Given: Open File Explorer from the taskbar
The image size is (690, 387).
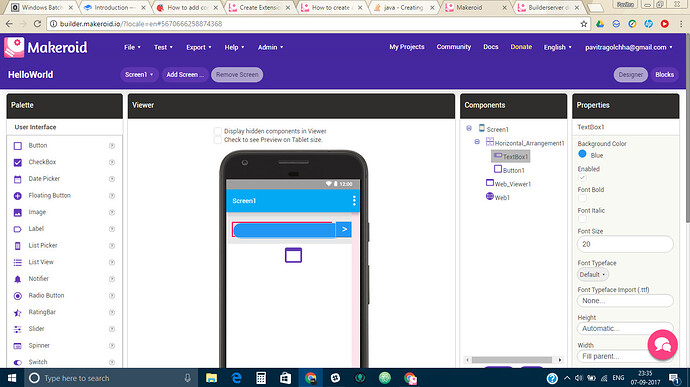Looking at the screenshot, I should [x=212, y=378].
